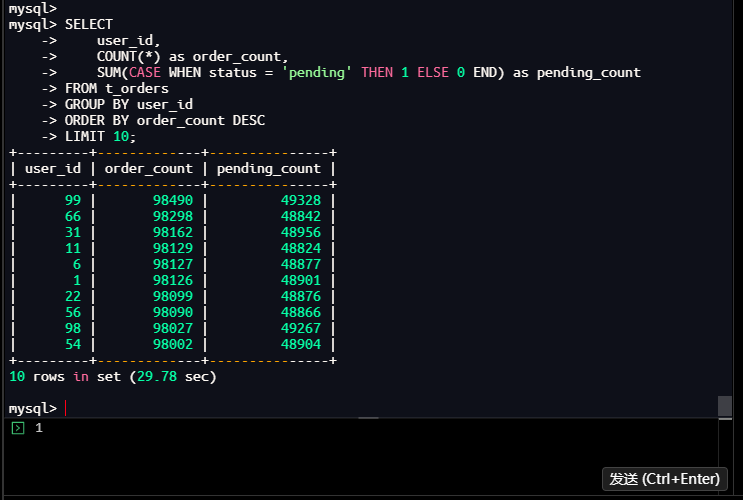Click the 'ORDER BY order_count DESC' line
The image size is (743, 500).
pos(165,121)
